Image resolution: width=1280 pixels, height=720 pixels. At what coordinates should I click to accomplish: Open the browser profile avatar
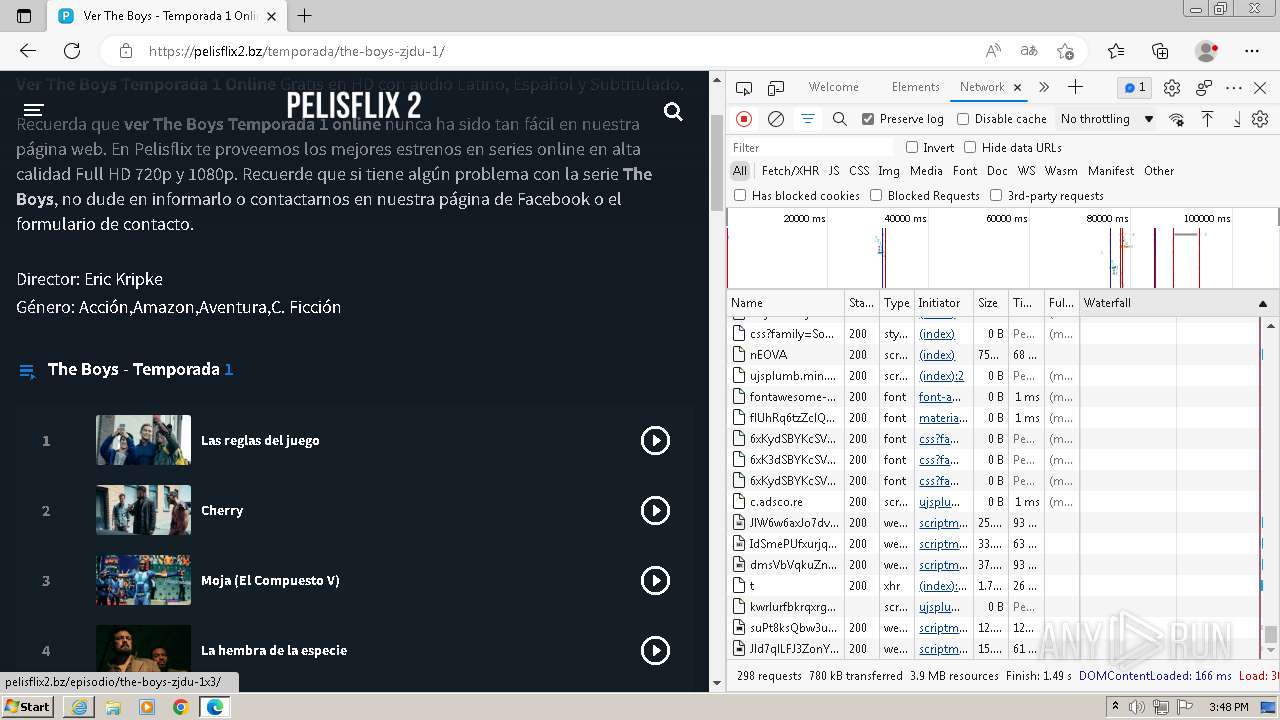[x=1206, y=51]
